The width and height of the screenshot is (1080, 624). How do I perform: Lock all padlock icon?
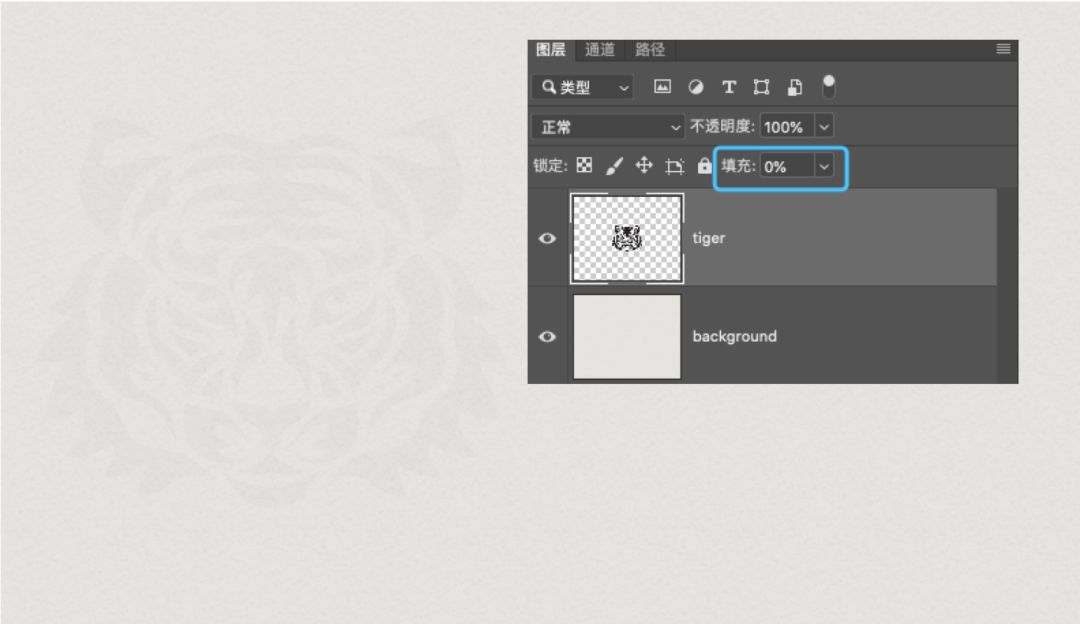[704, 165]
